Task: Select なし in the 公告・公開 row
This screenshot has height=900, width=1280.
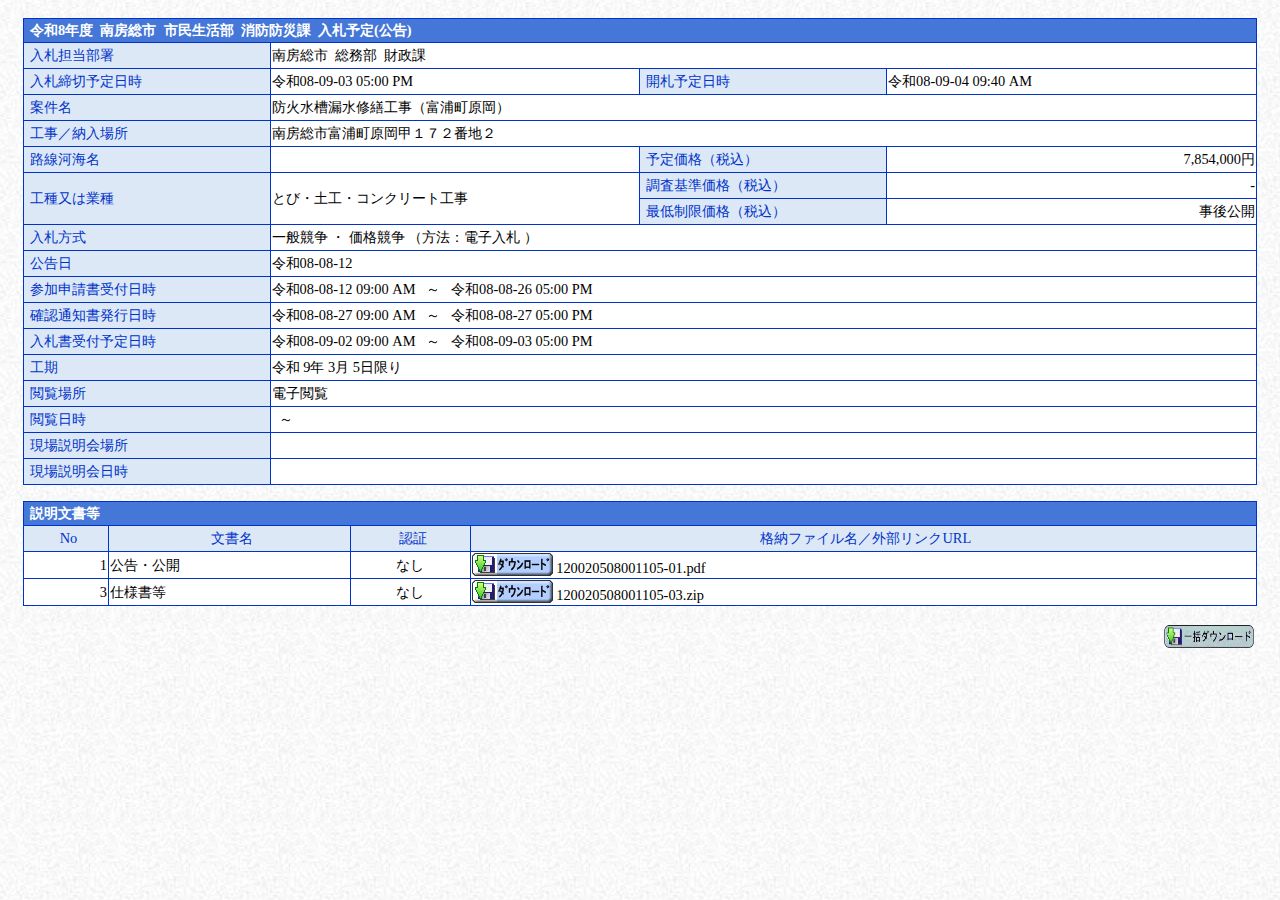Action: (410, 566)
